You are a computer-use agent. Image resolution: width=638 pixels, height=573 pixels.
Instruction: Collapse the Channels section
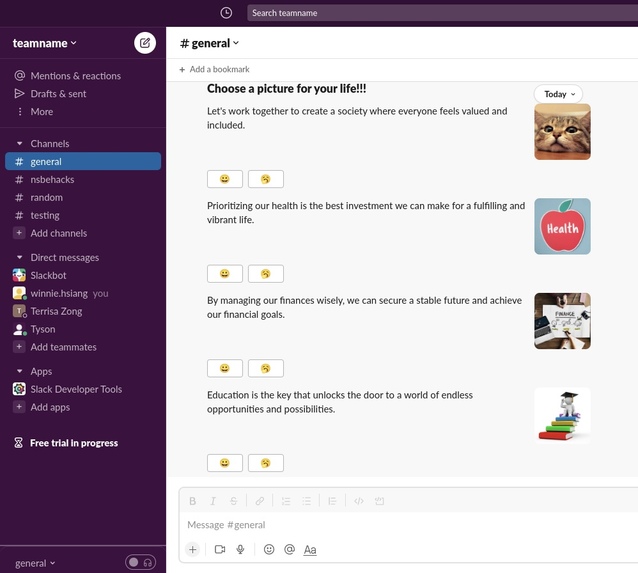[20, 144]
